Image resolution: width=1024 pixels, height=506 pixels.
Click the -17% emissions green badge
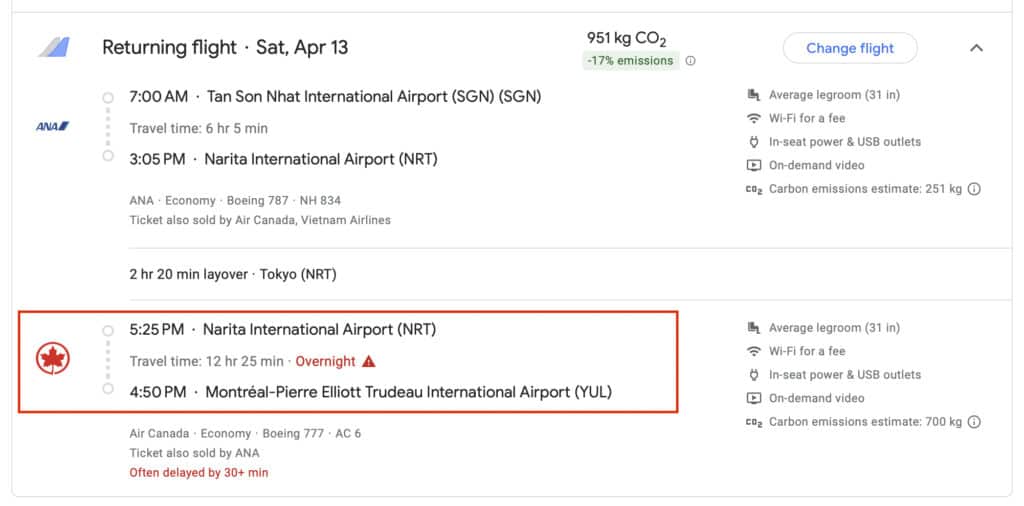(x=630, y=61)
